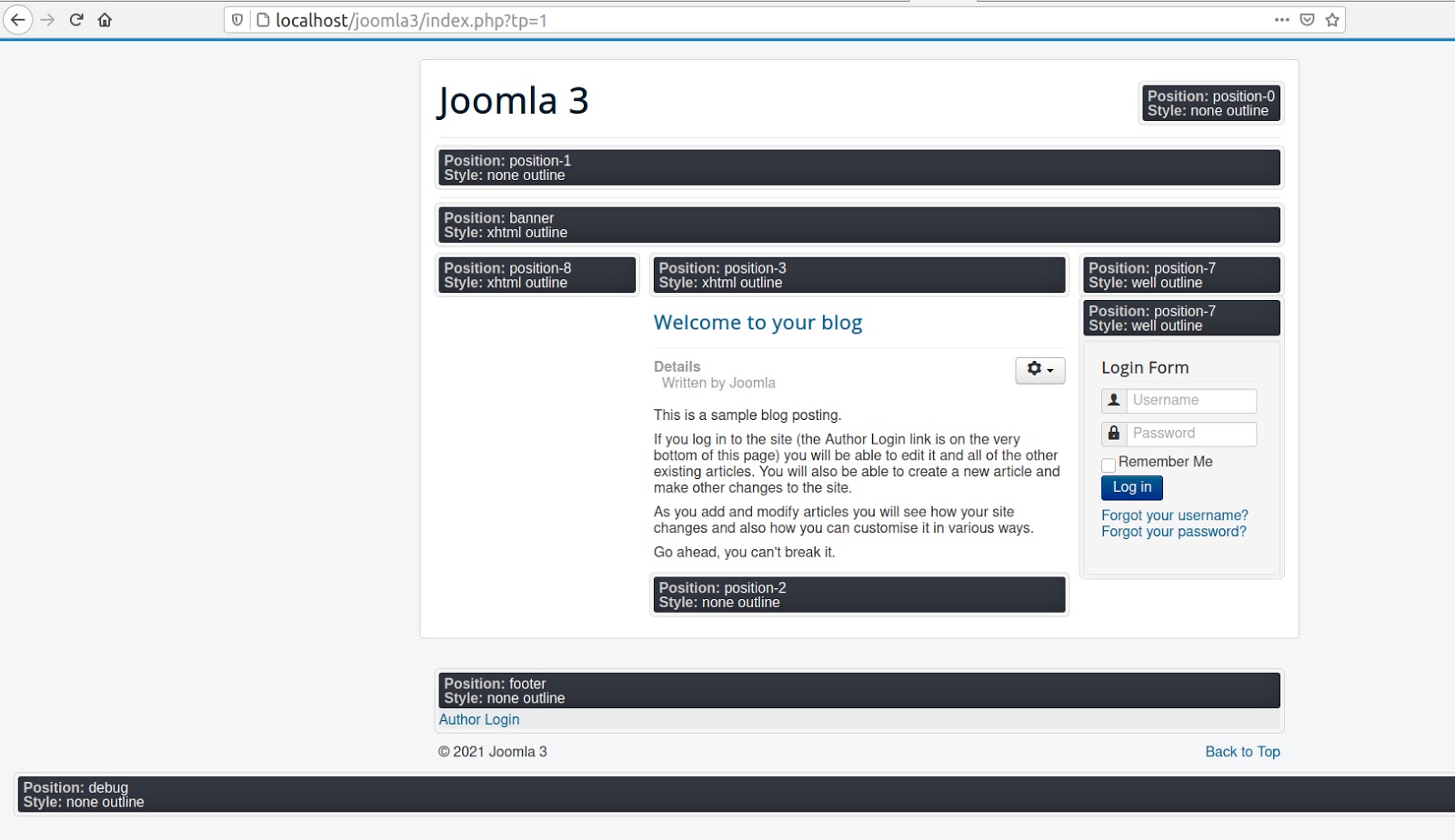Click the debug position label
Viewport: 1455px width, 840px height.
coord(737,795)
